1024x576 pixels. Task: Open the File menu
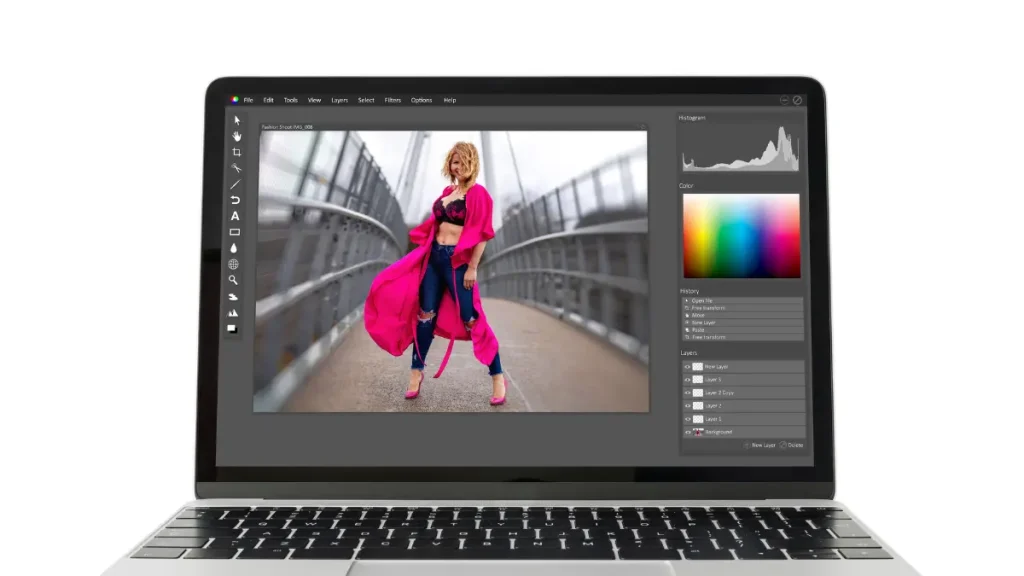pyautogui.click(x=248, y=100)
